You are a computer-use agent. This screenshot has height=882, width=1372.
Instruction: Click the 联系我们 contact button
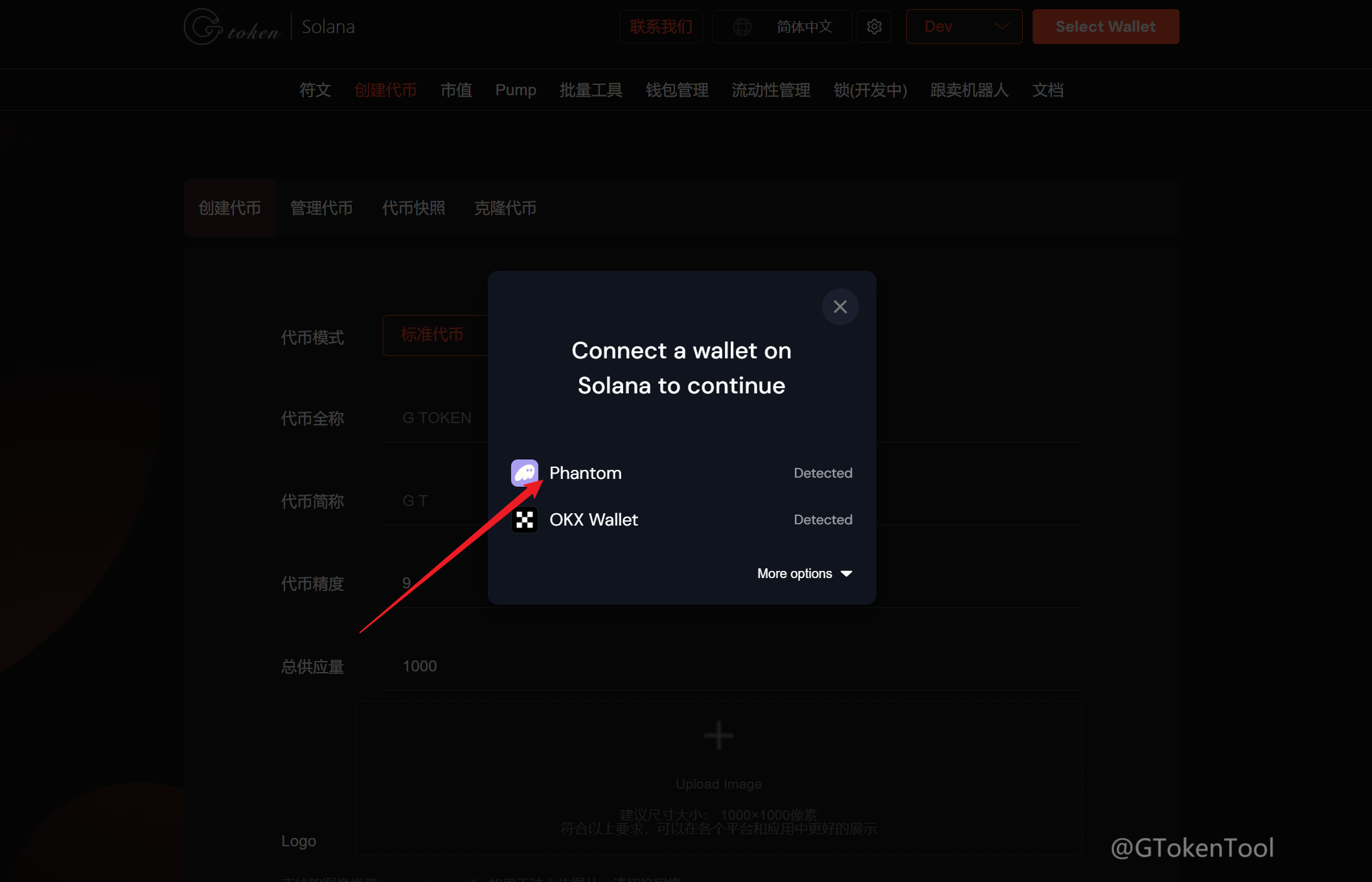tap(661, 27)
